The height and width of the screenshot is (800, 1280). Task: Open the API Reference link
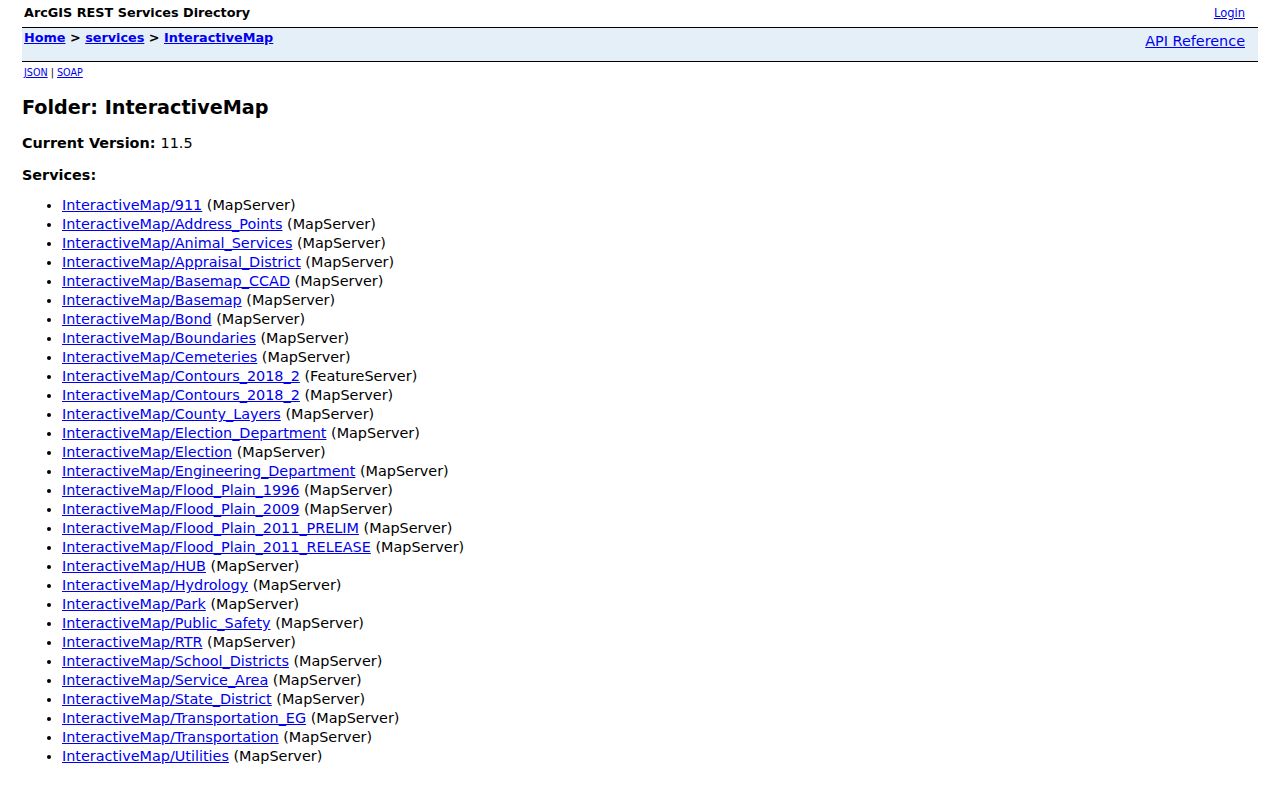tap(1195, 41)
